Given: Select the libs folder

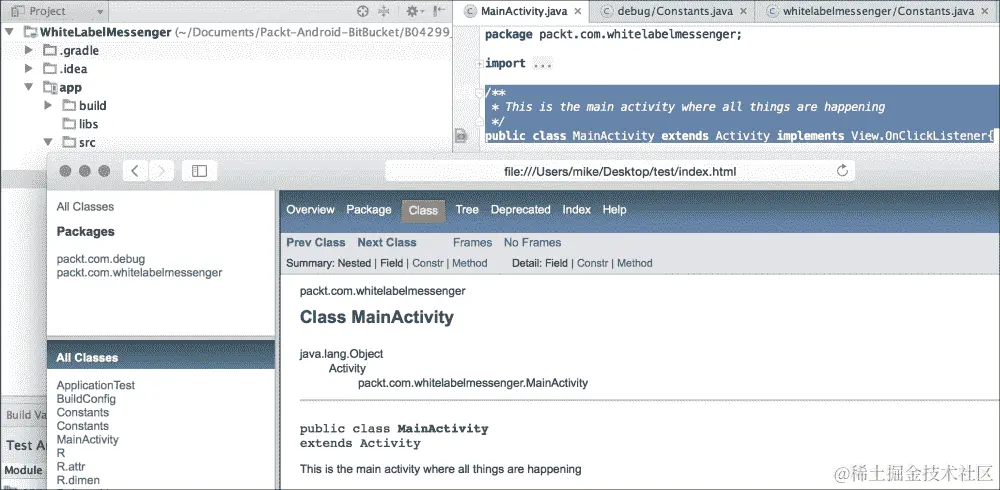Looking at the screenshot, I should click(x=80, y=124).
